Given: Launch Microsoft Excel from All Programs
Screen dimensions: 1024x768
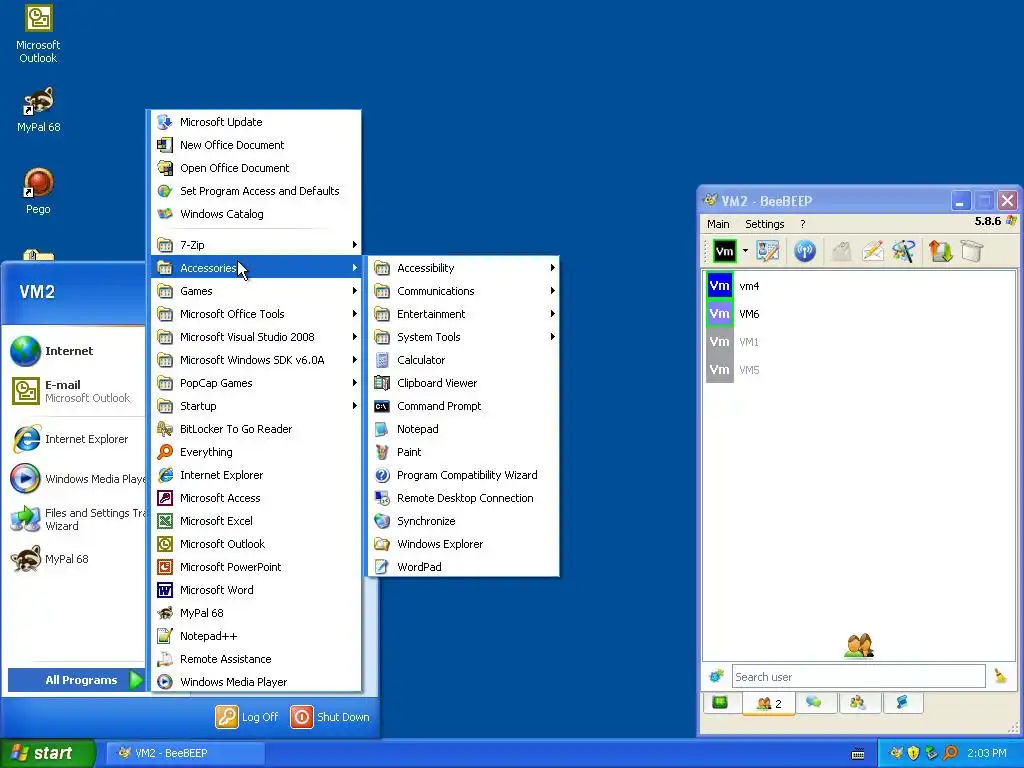Looking at the screenshot, I should point(256,521).
